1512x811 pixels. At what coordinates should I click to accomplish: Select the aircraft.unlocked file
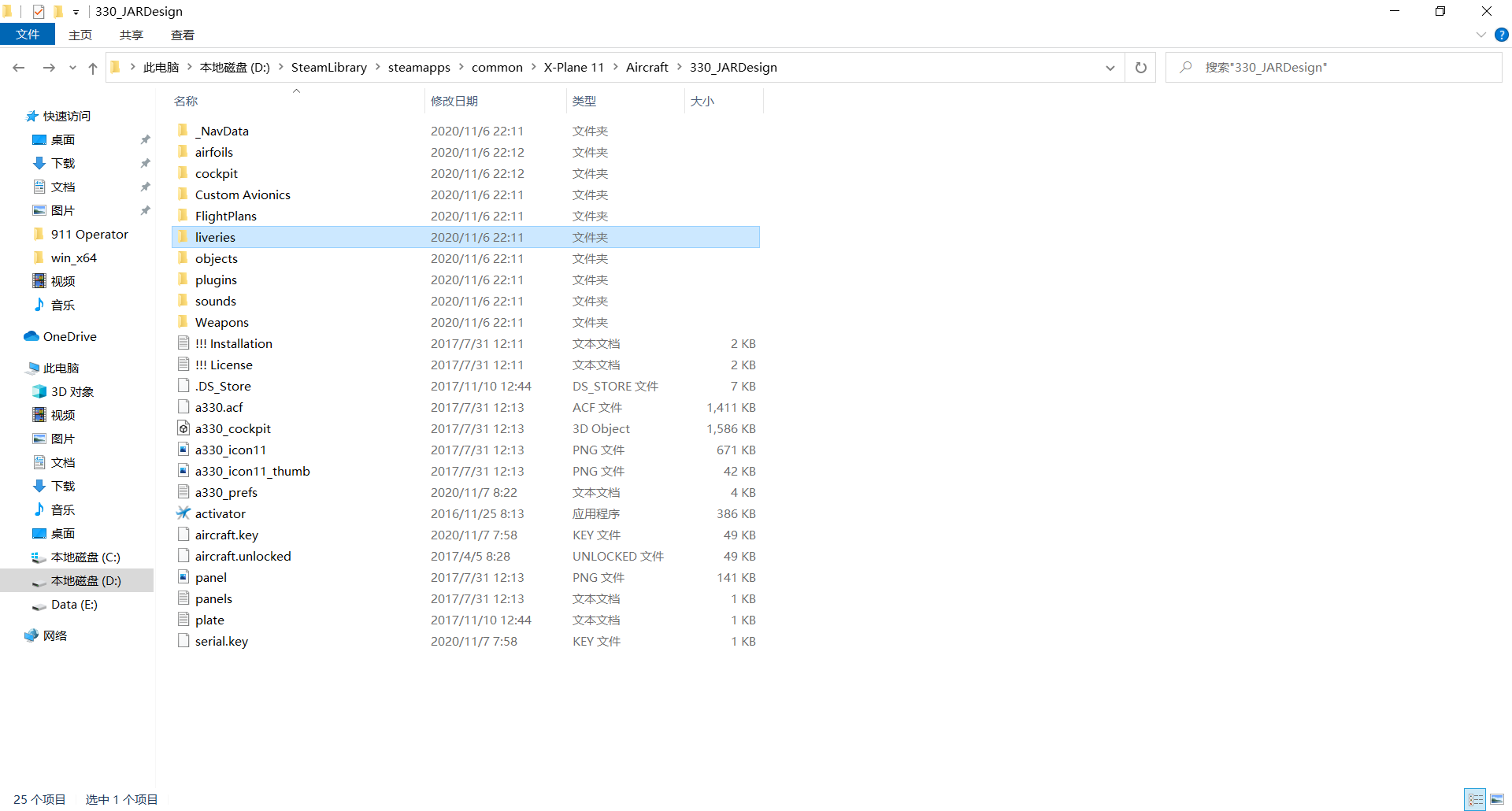coord(465,556)
